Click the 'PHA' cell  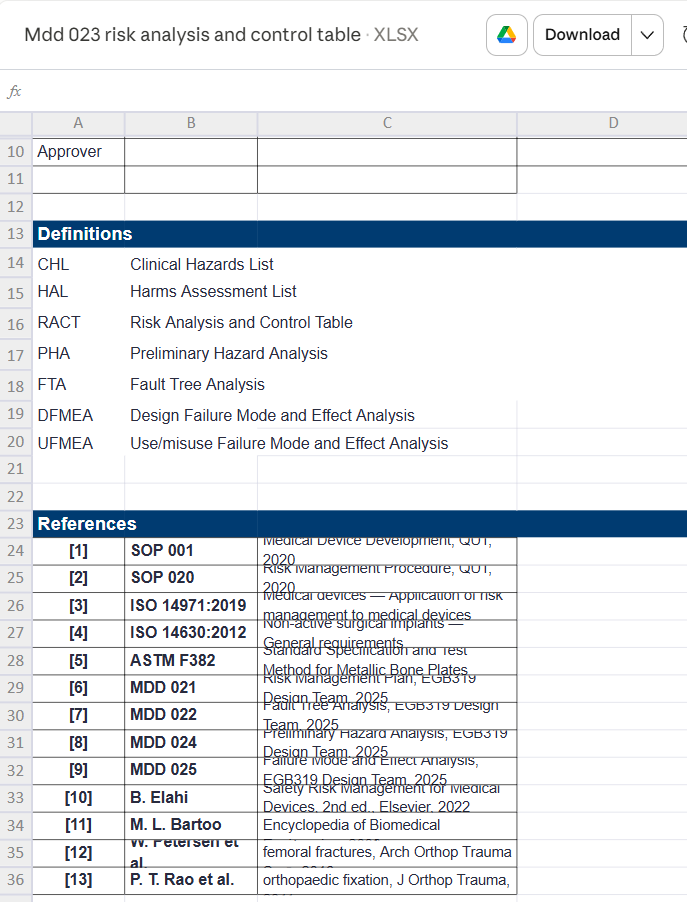pos(78,354)
